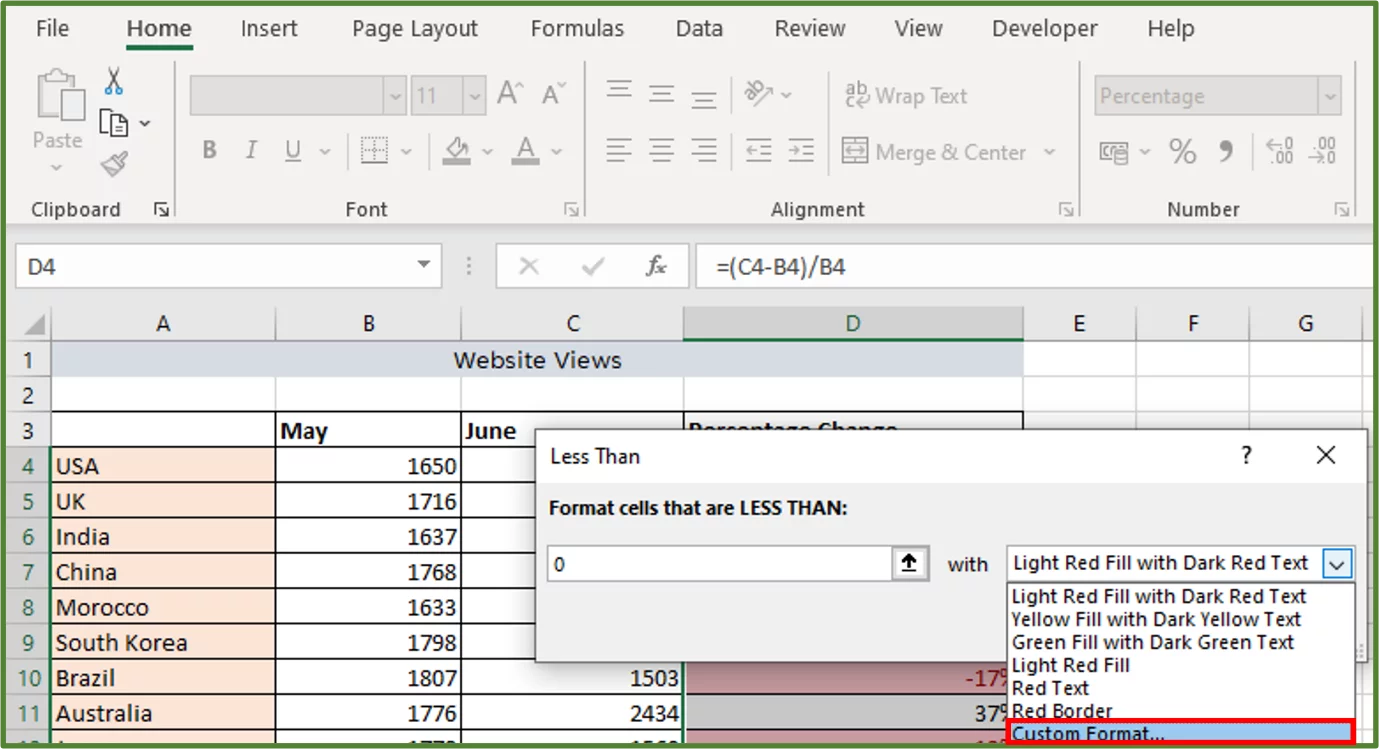Click the Decrease Decimal icon

coord(1322,152)
